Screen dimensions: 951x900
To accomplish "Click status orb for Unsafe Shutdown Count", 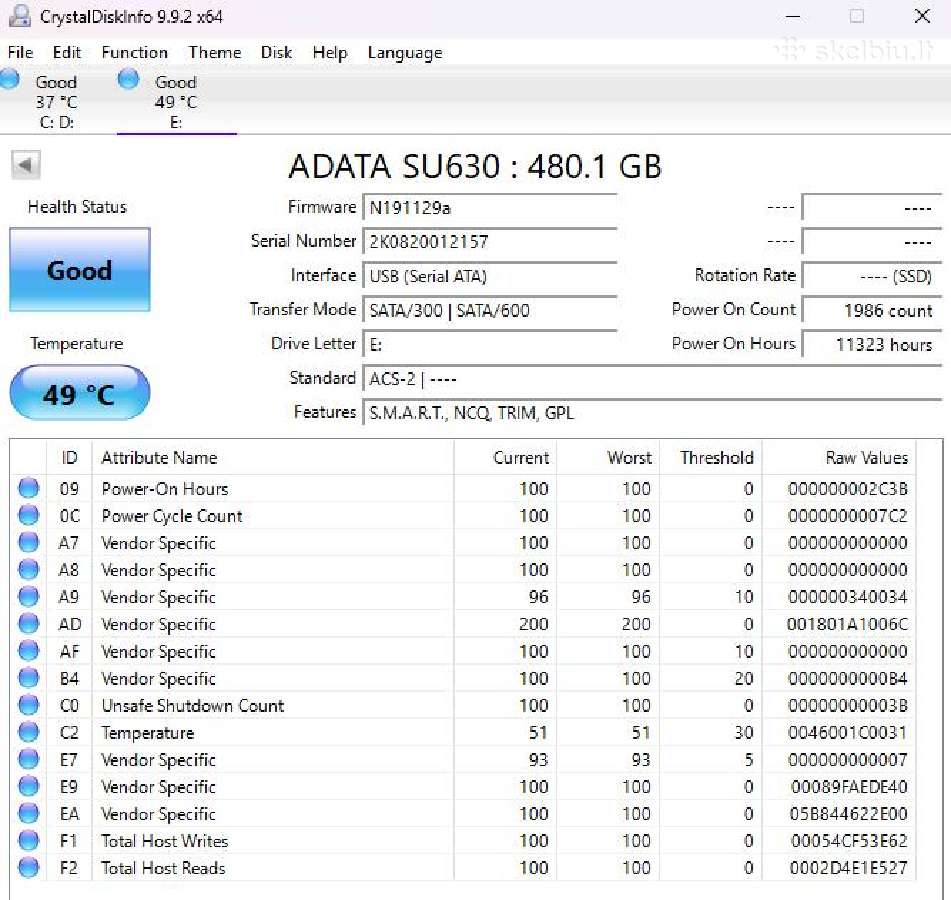I will pos(29,705).
